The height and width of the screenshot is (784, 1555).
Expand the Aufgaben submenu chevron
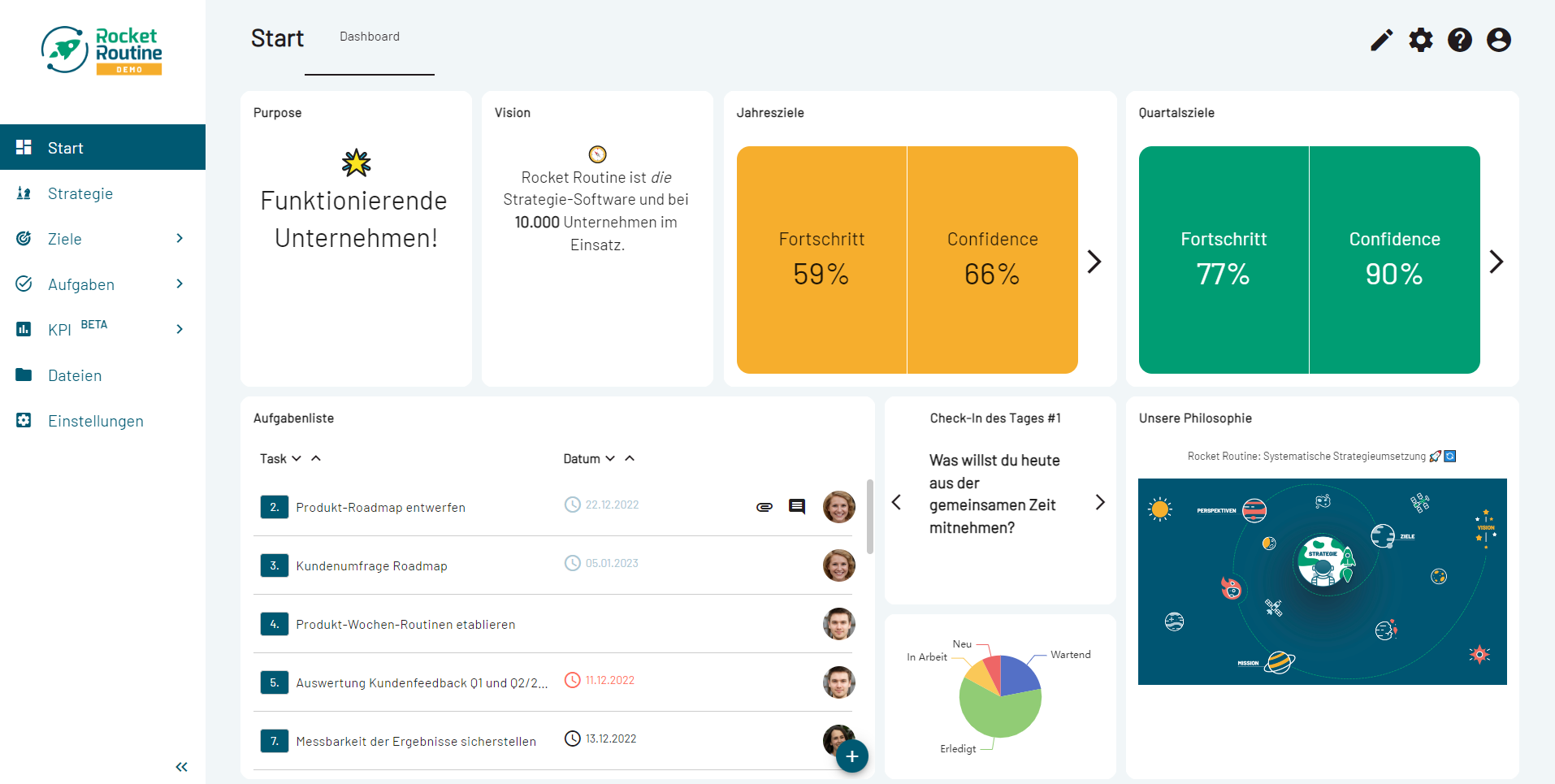180,284
